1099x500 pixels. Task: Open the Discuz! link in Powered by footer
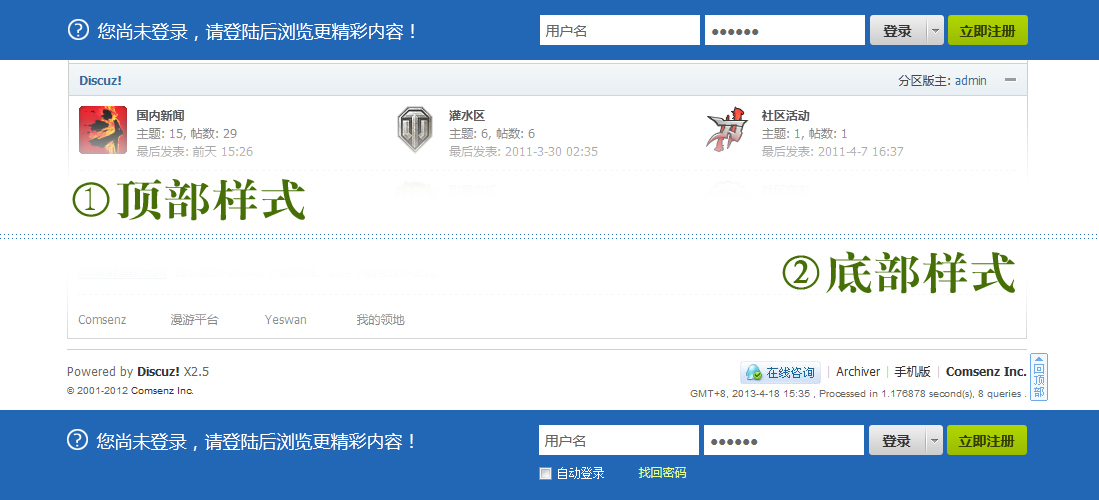[x=158, y=372]
